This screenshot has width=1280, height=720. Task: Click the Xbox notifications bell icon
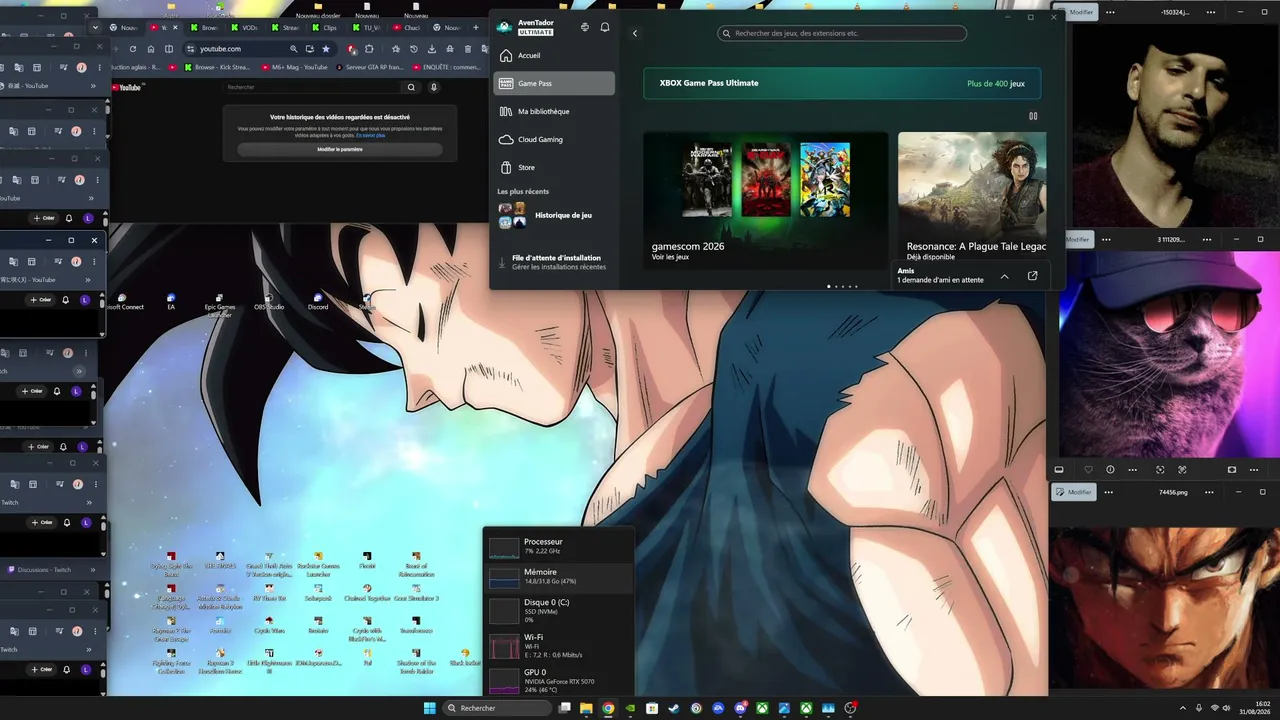point(605,27)
